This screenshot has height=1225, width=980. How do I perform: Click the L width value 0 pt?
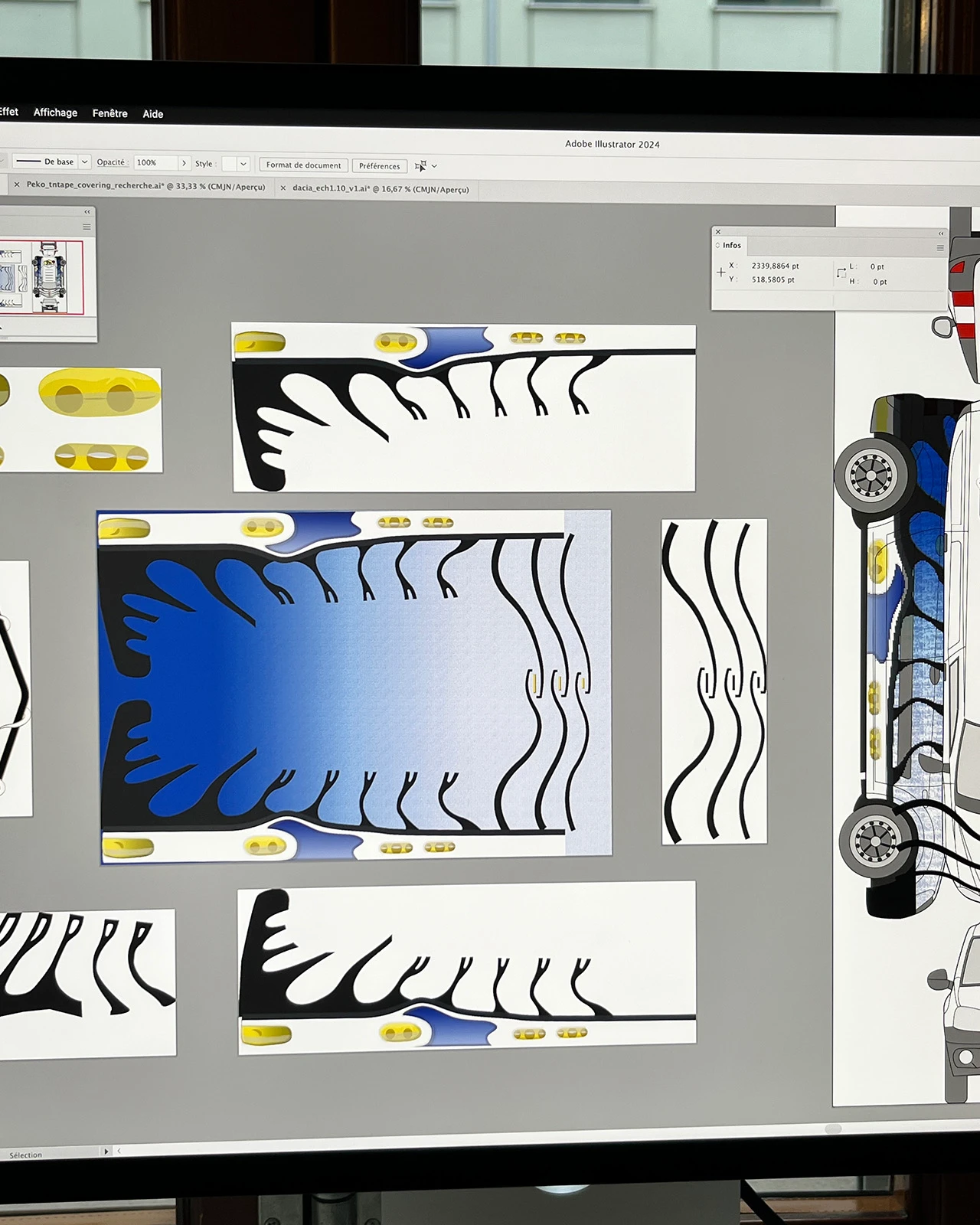click(877, 267)
